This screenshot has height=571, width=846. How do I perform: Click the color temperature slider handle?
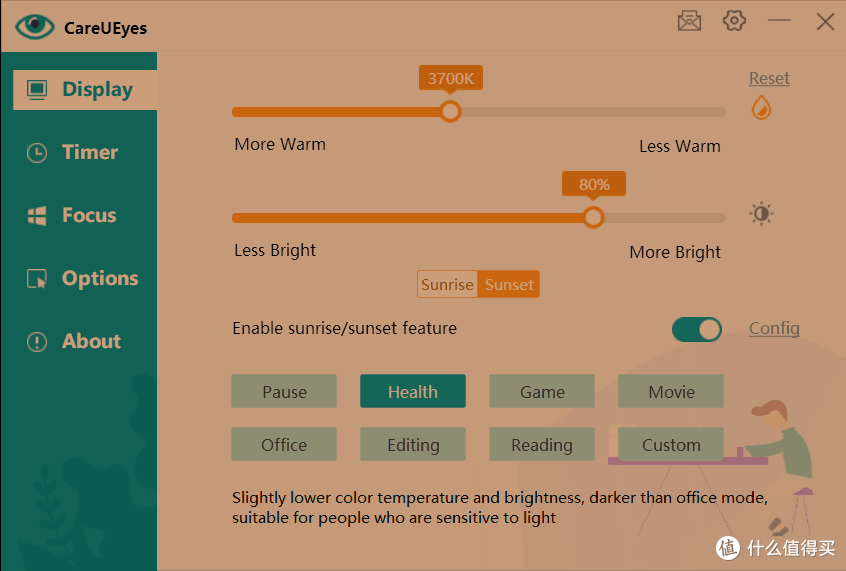[x=450, y=112]
